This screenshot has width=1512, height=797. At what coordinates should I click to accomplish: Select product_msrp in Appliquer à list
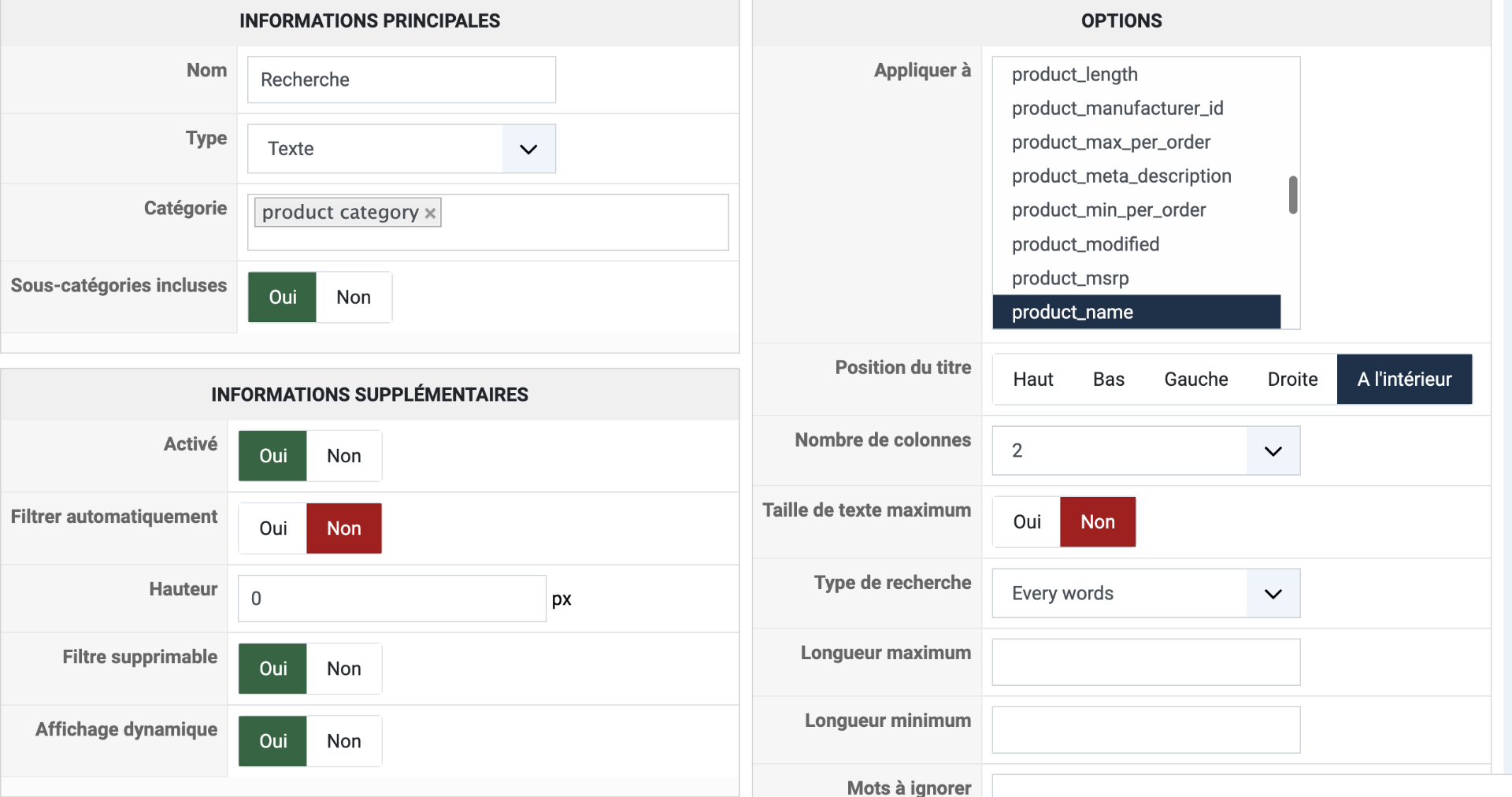[x=1070, y=279]
